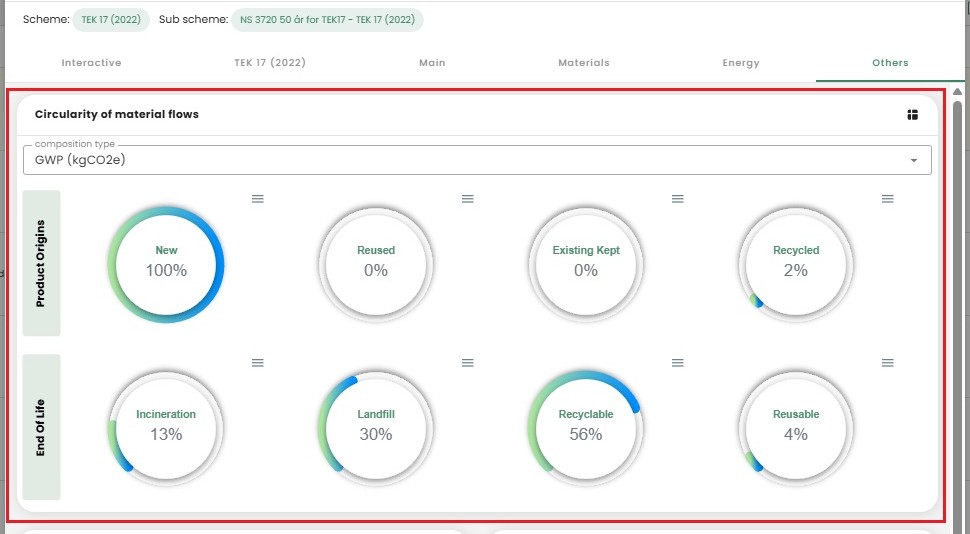Expand the composition type dropdown arrow
The height and width of the screenshot is (534, 970).
[x=913, y=161]
